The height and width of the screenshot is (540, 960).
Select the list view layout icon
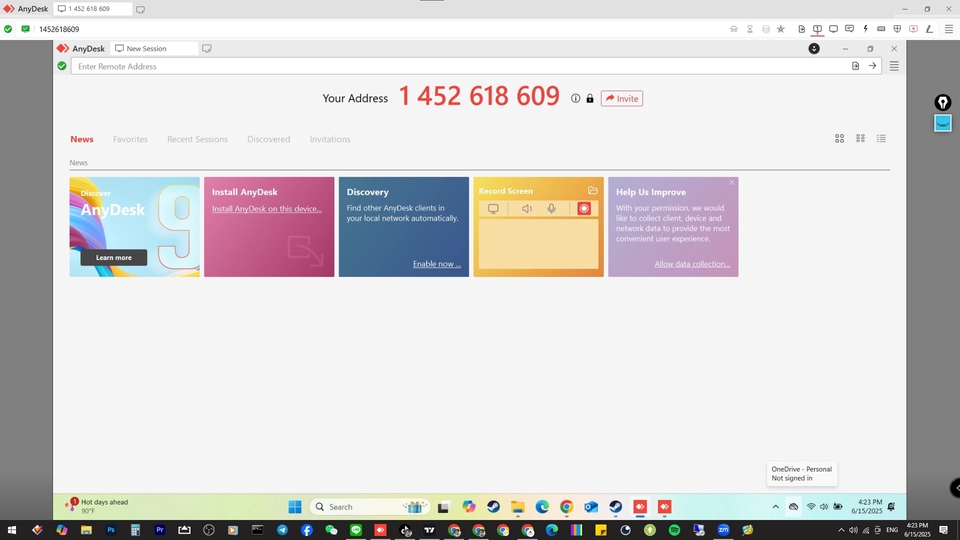pyautogui.click(x=881, y=139)
